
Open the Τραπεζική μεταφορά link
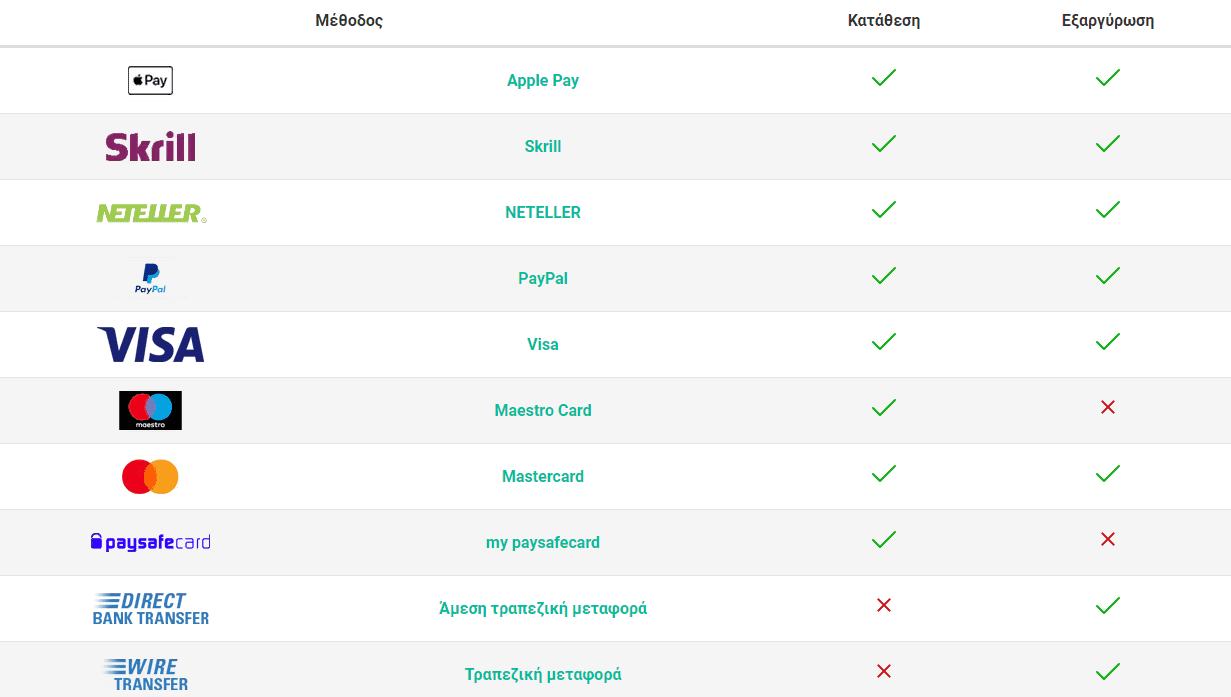543,675
